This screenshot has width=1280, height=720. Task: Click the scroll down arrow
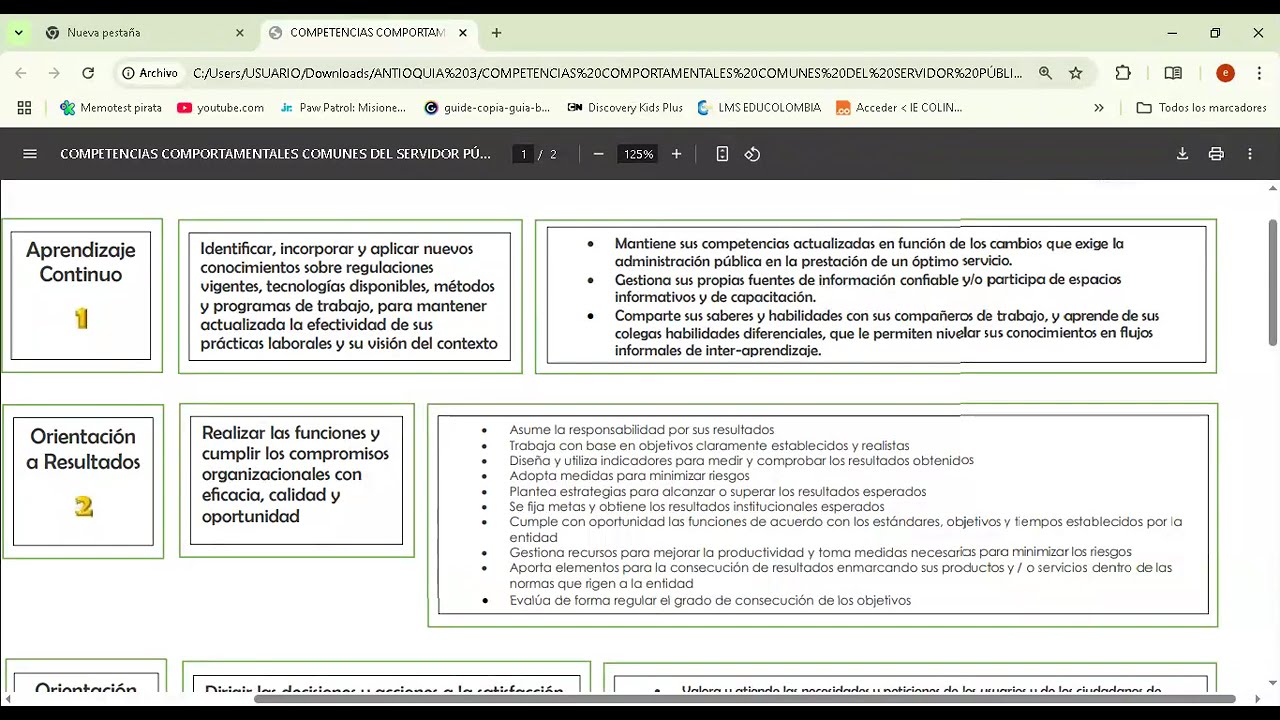coord(1272,684)
